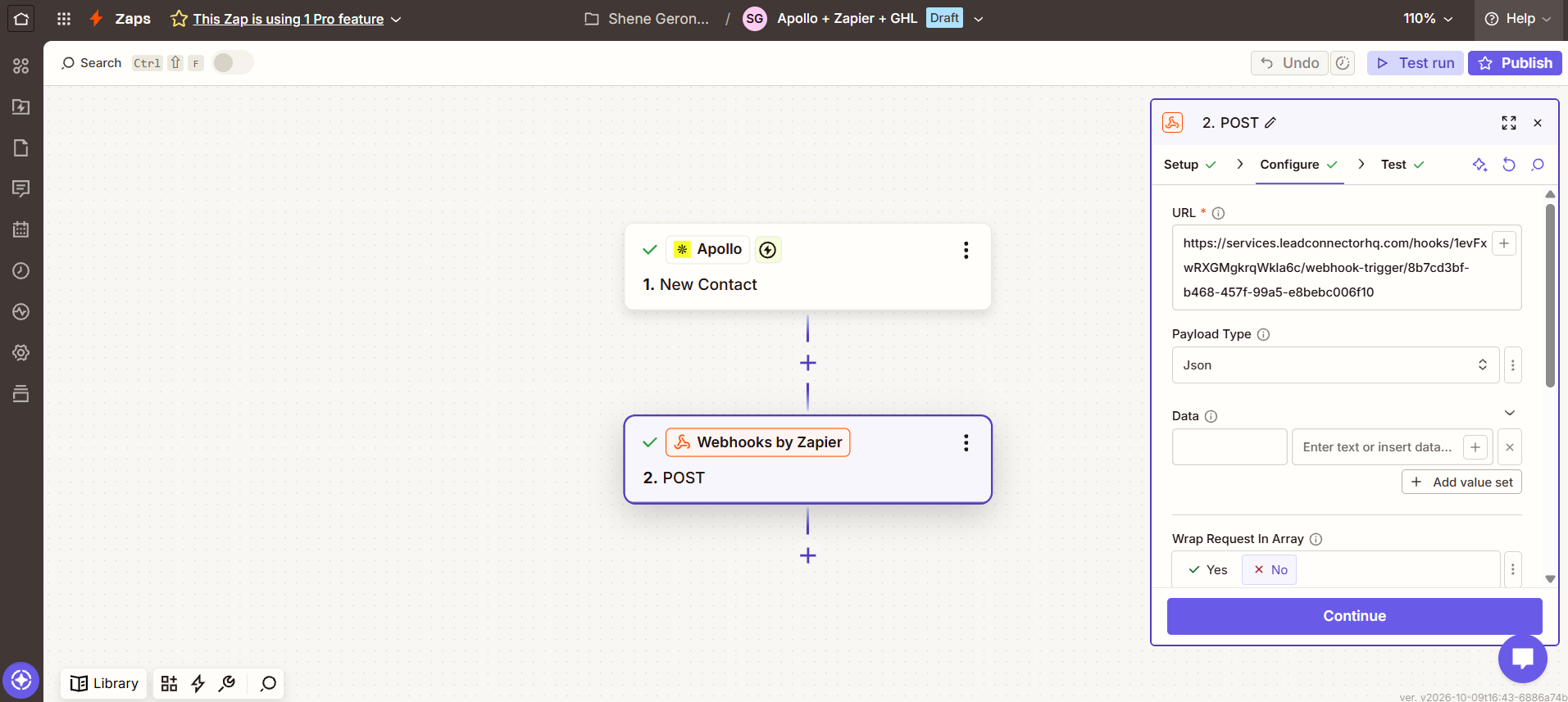Click the AI sparkle icon in step panel
The image size is (1568, 702).
pos(1479,165)
